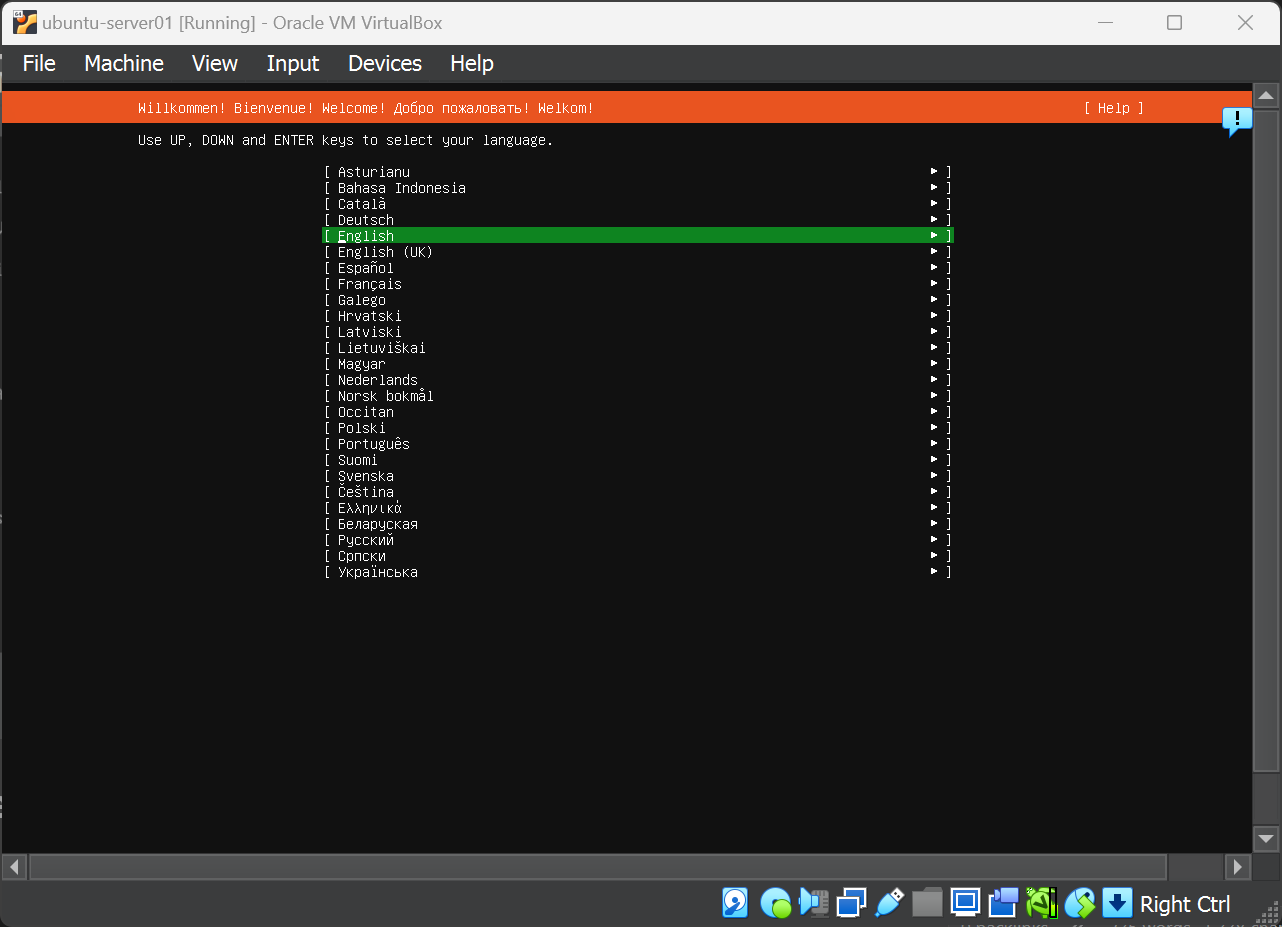Click the recording status icon
The height and width of the screenshot is (927, 1282).
[x=1003, y=903]
